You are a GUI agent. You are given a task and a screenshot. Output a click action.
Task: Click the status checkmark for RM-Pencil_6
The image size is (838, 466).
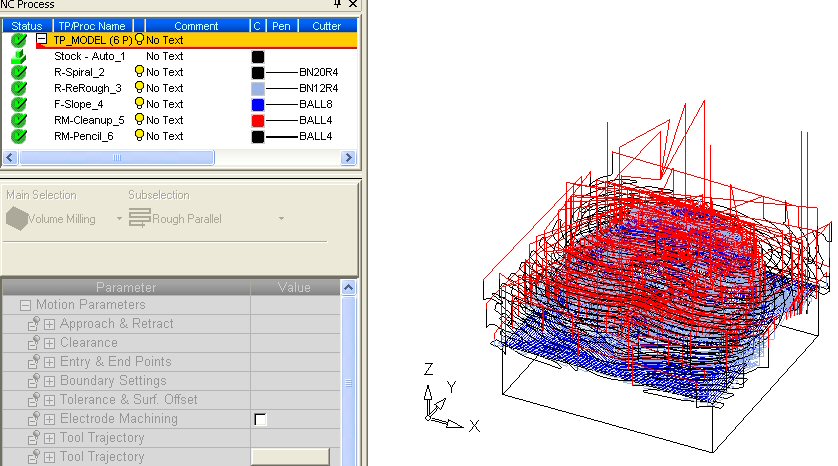[x=19, y=136]
